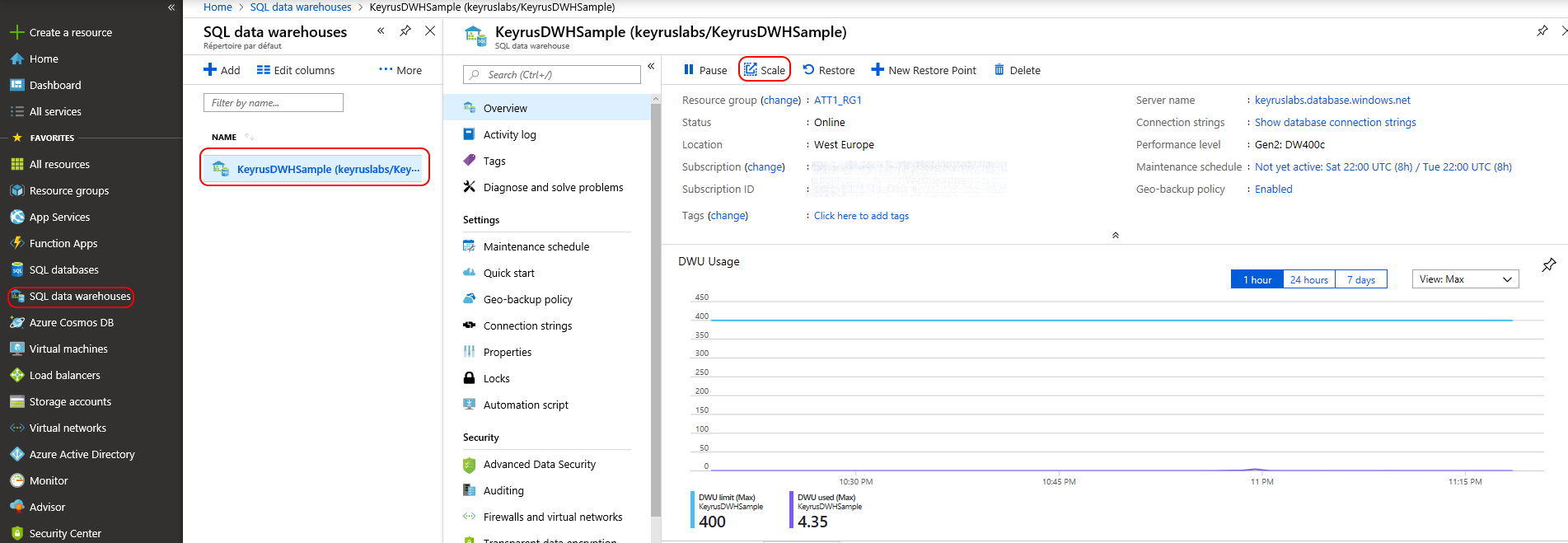Viewport: 1568px width, 543px height.
Task: Open the View: Max dropdown
Action: coord(1466,279)
